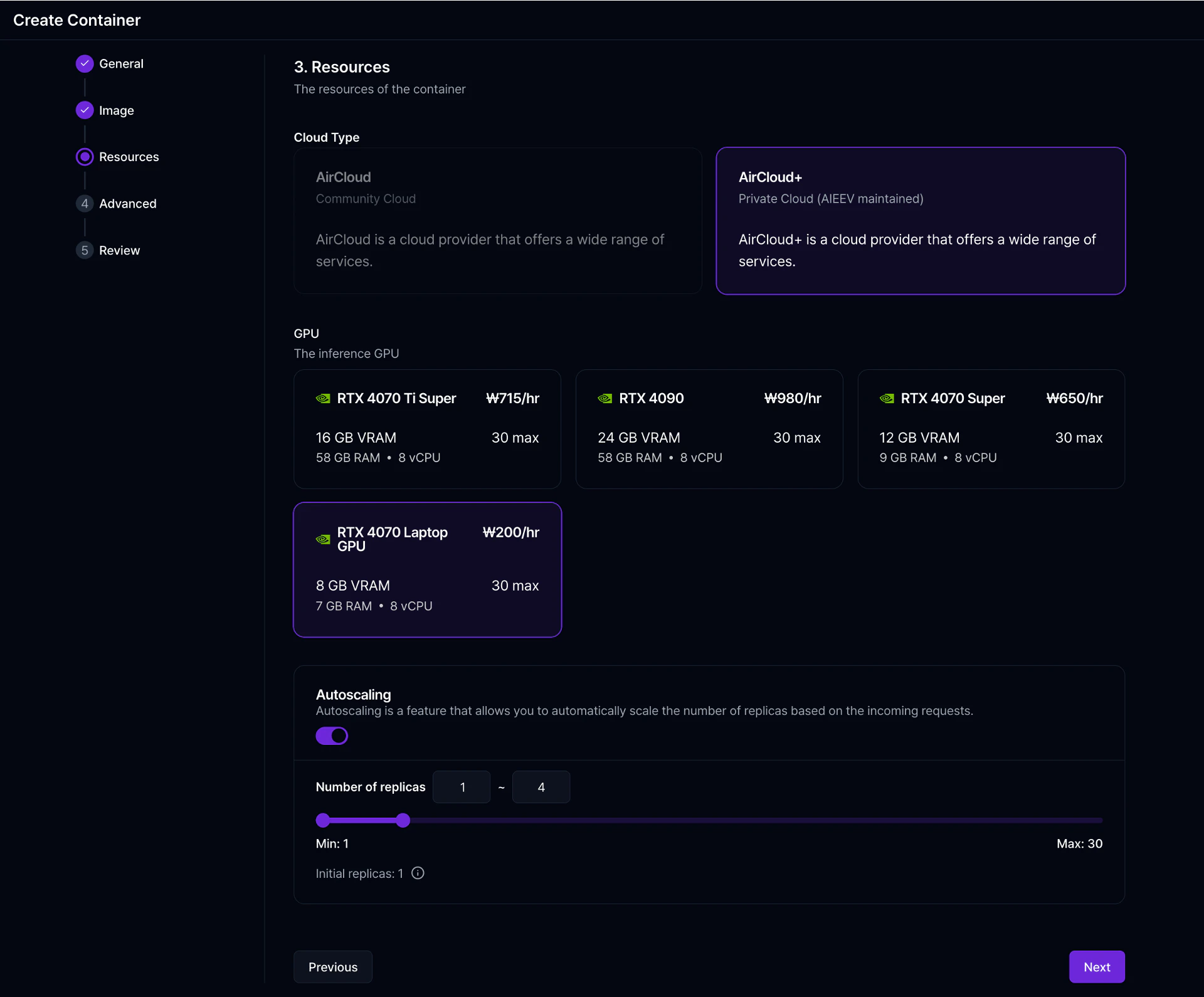
Task: Select the AirCloud Community Cloud option
Action: tap(497, 221)
